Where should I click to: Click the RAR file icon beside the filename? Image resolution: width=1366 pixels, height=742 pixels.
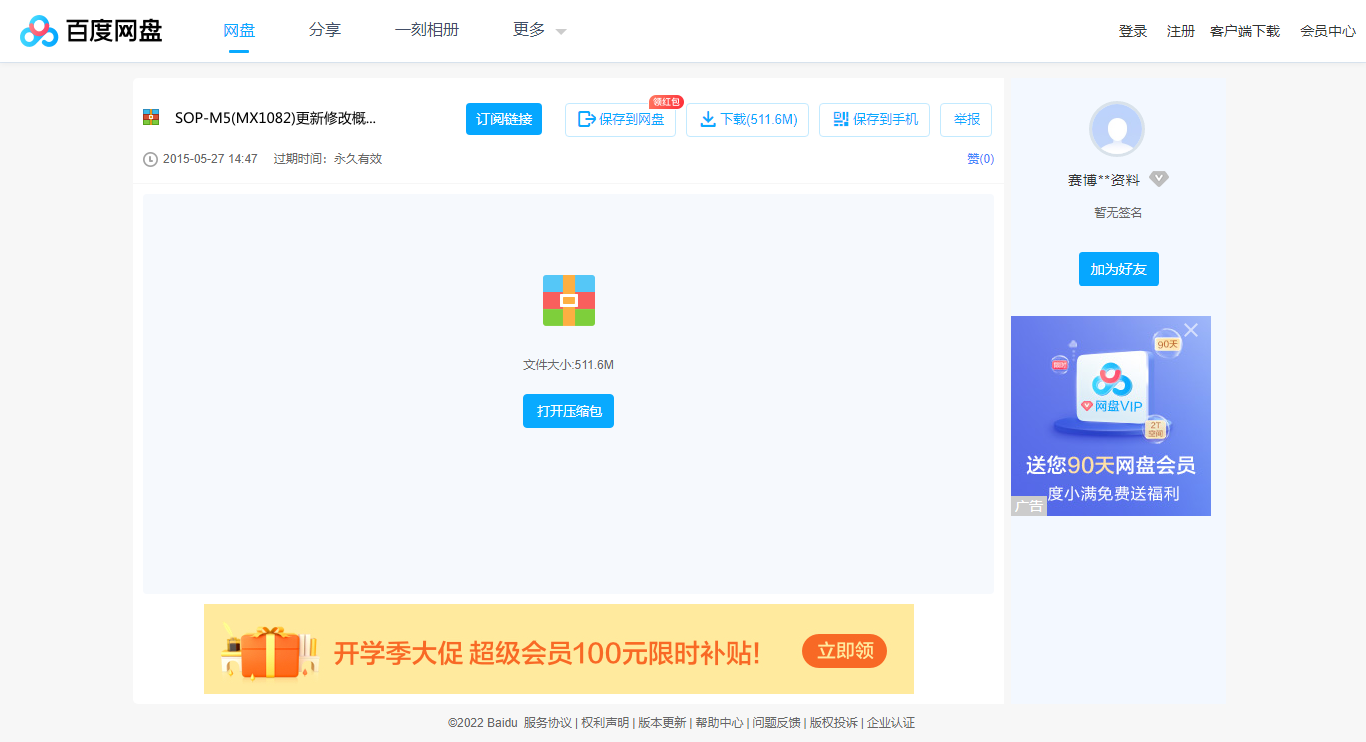pyautogui.click(x=152, y=117)
